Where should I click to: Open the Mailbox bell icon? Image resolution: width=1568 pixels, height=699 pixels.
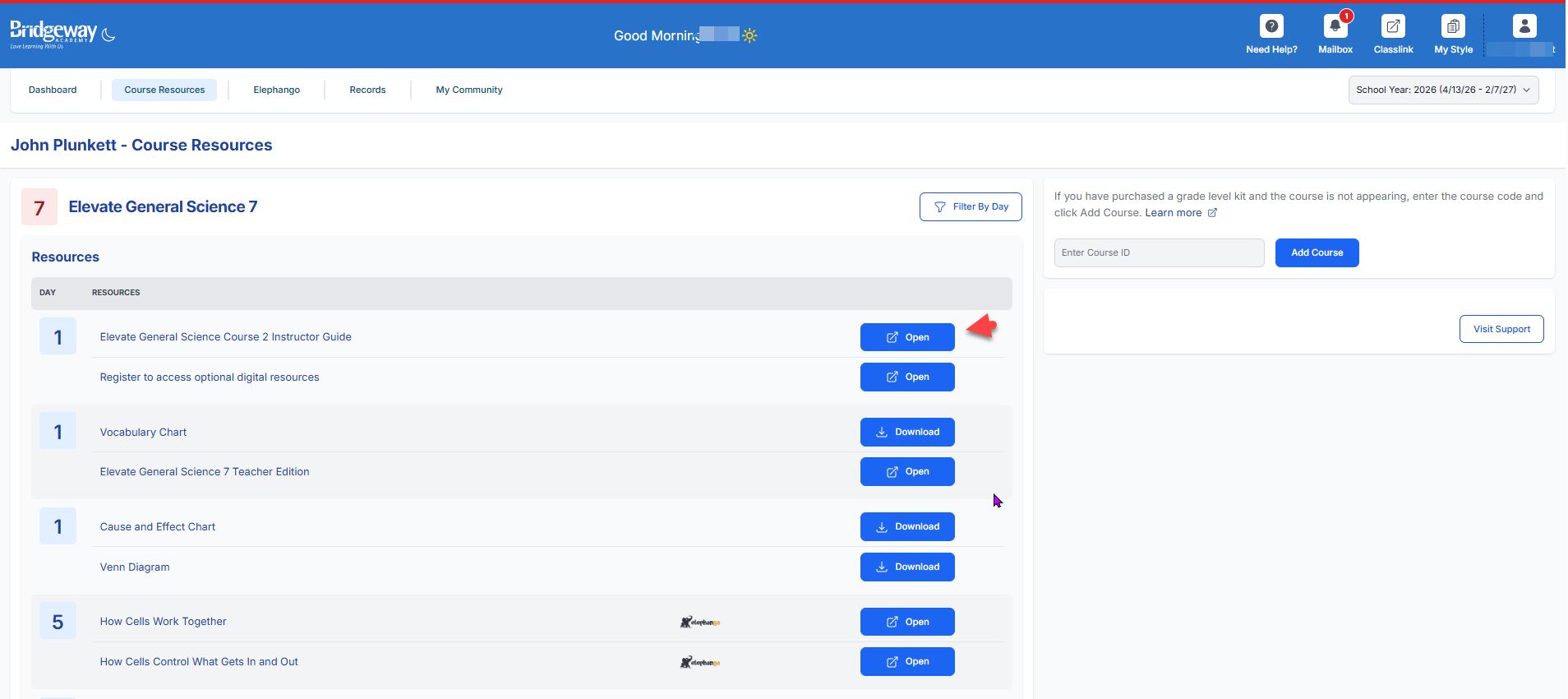[1335, 26]
